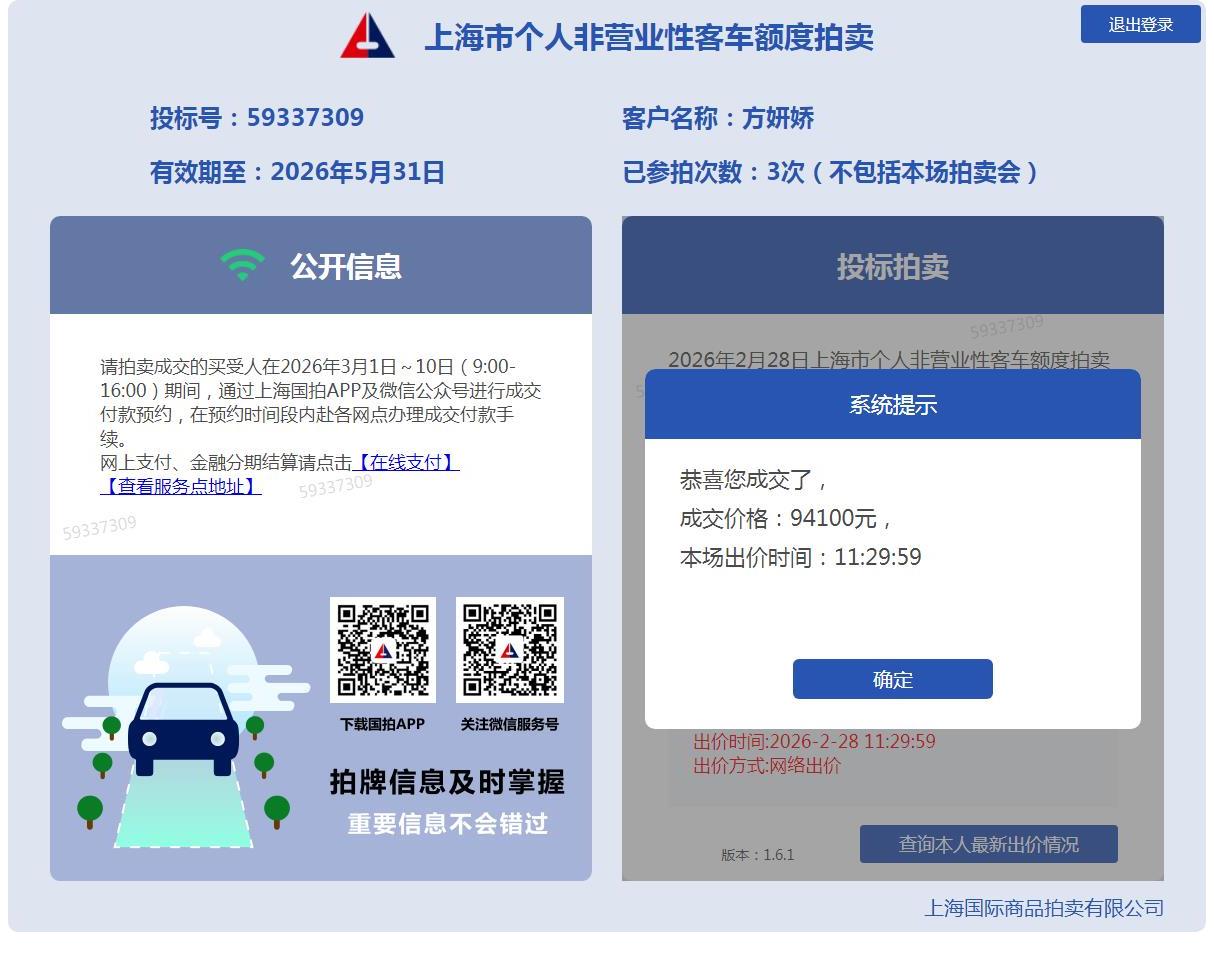Click the 系统提示 dialog title bar
Image resolution: width=1214 pixels, height=960 pixels.
pos(892,404)
